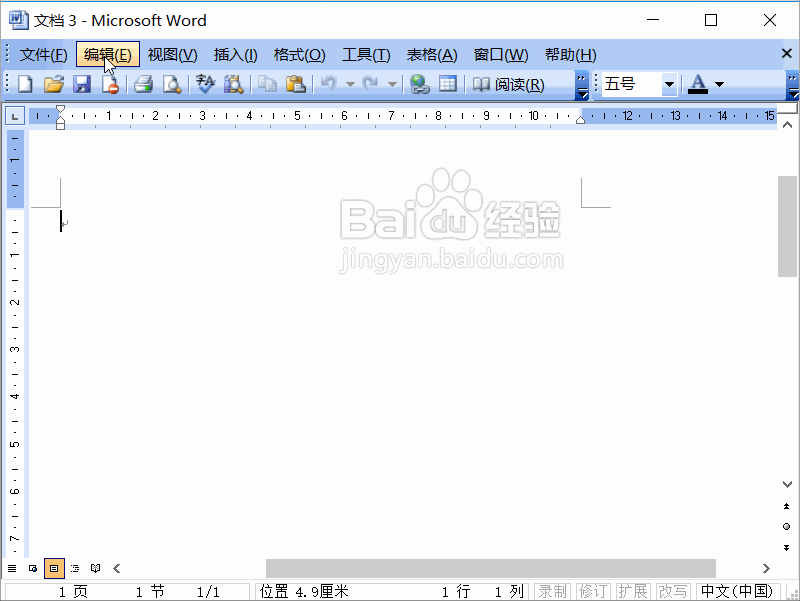Open the font size 五号 dropdown
Viewport: 800px width, 601px height.
click(x=668, y=85)
